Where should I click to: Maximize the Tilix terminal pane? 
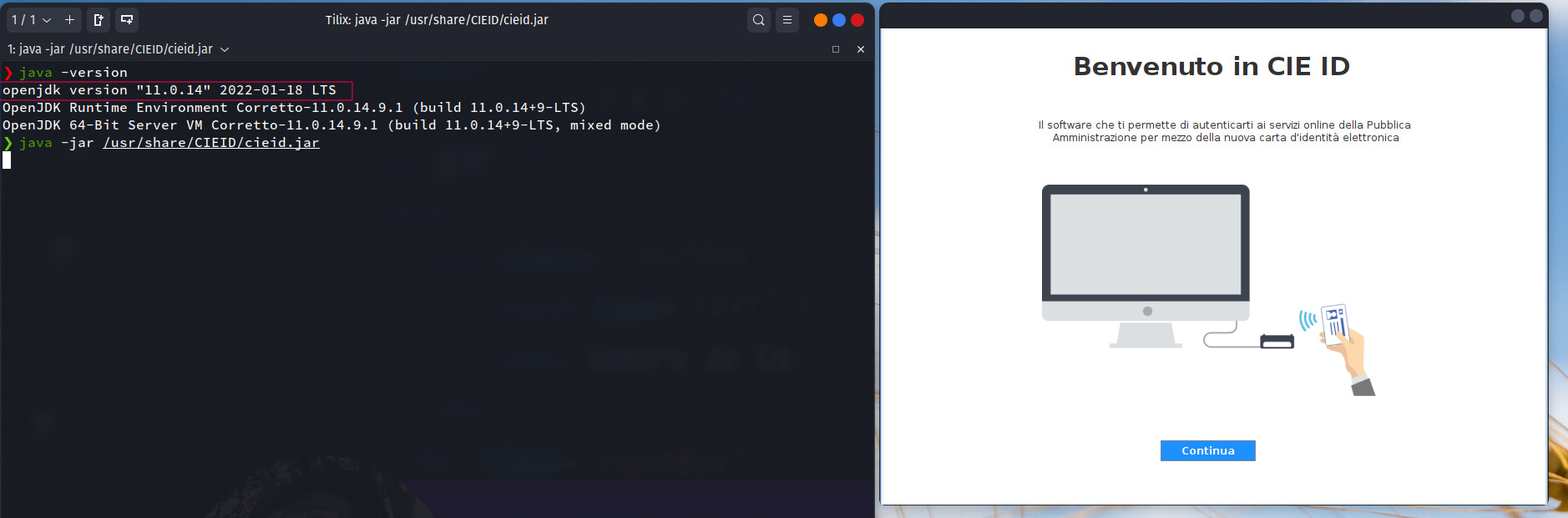point(835,49)
